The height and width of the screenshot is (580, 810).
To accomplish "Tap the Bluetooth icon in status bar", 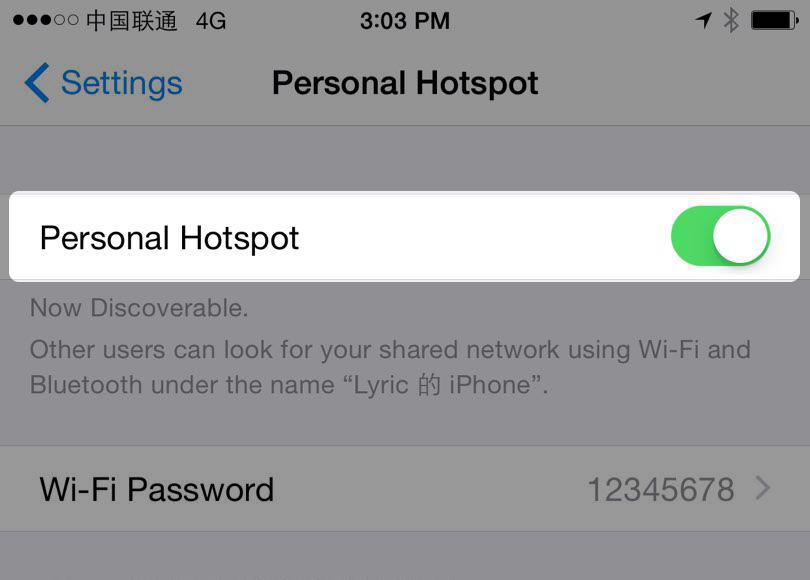I will (731, 21).
